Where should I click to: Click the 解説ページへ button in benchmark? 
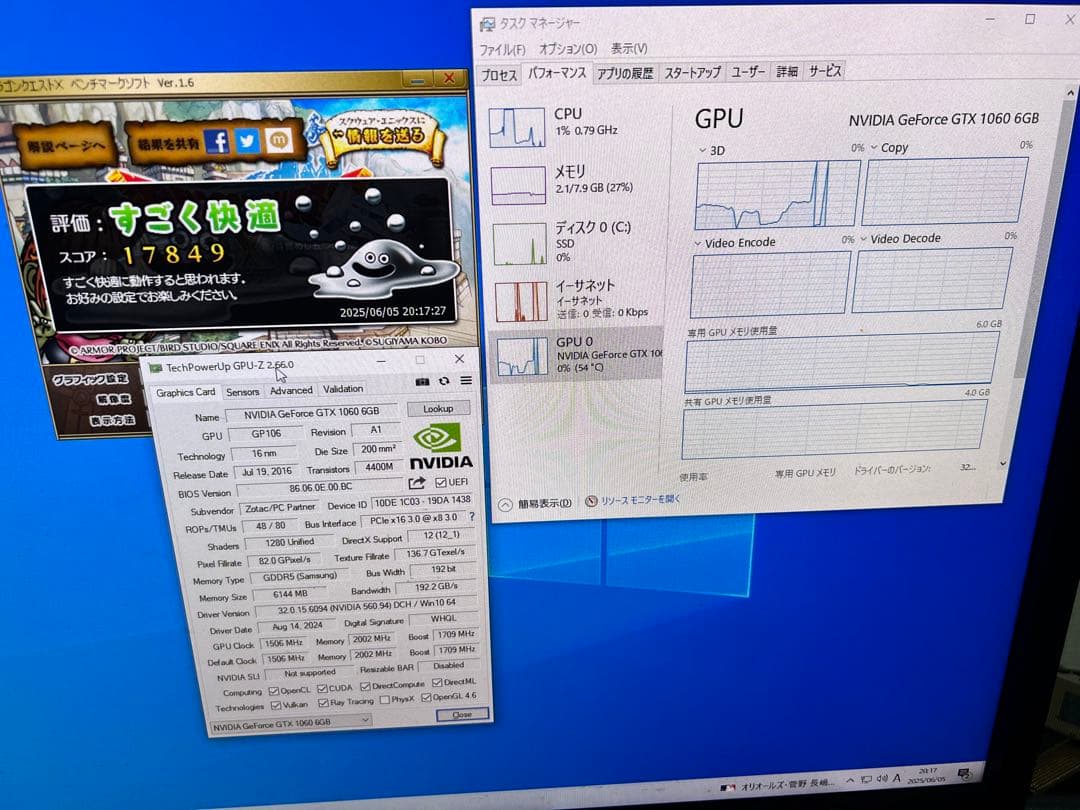coord(65,145)
